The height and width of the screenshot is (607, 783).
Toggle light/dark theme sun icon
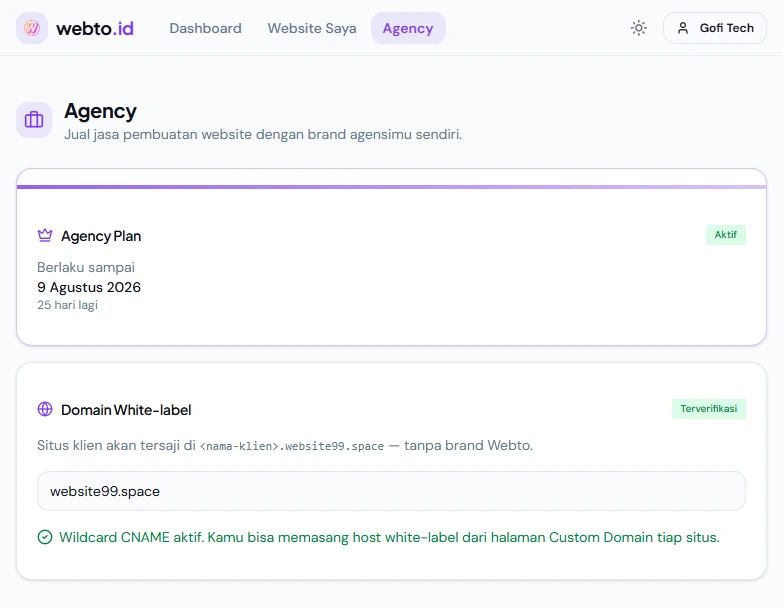(639, 28)
